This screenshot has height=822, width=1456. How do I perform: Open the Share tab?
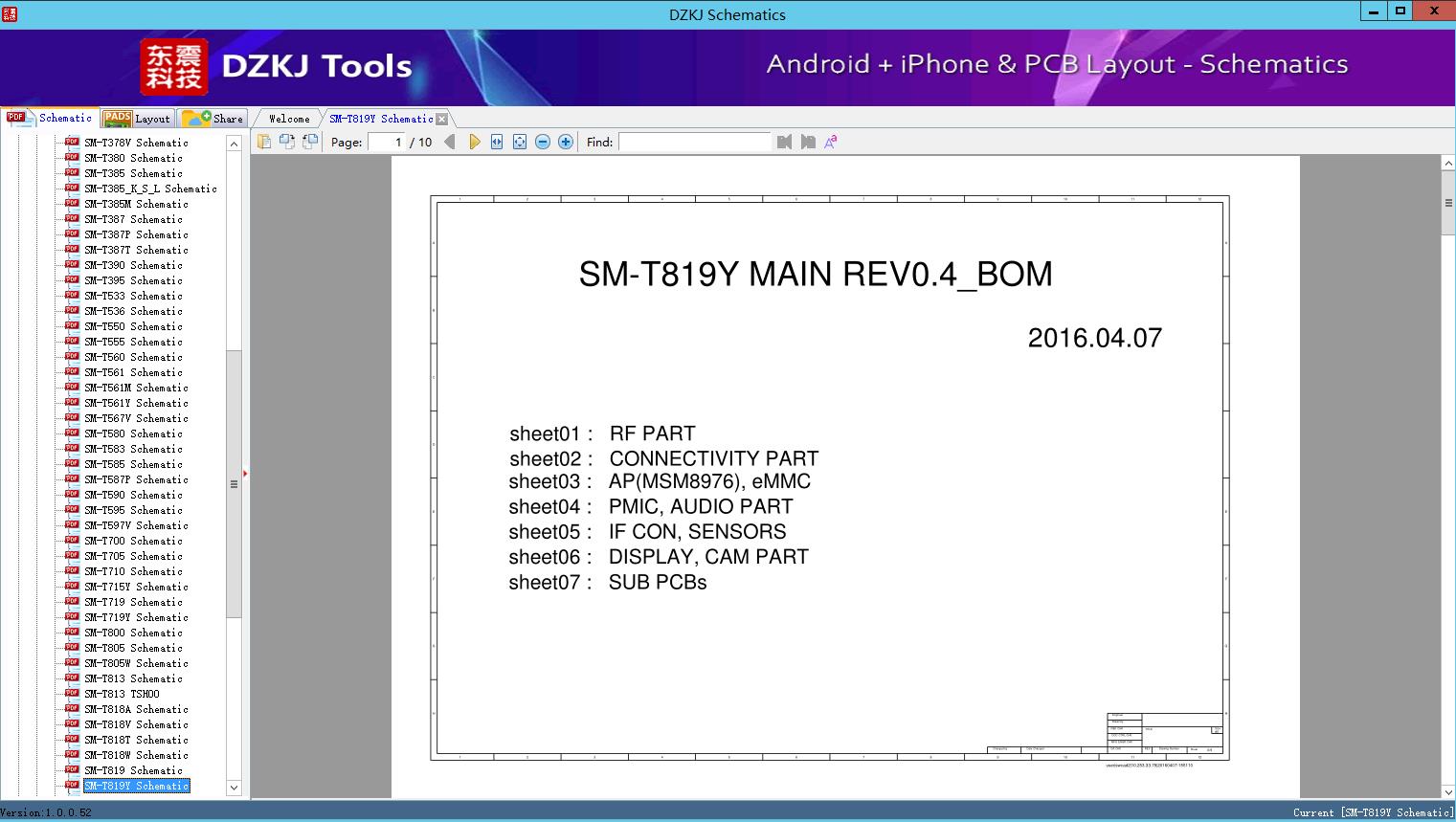pyautogui.click(x=213, y=119)
